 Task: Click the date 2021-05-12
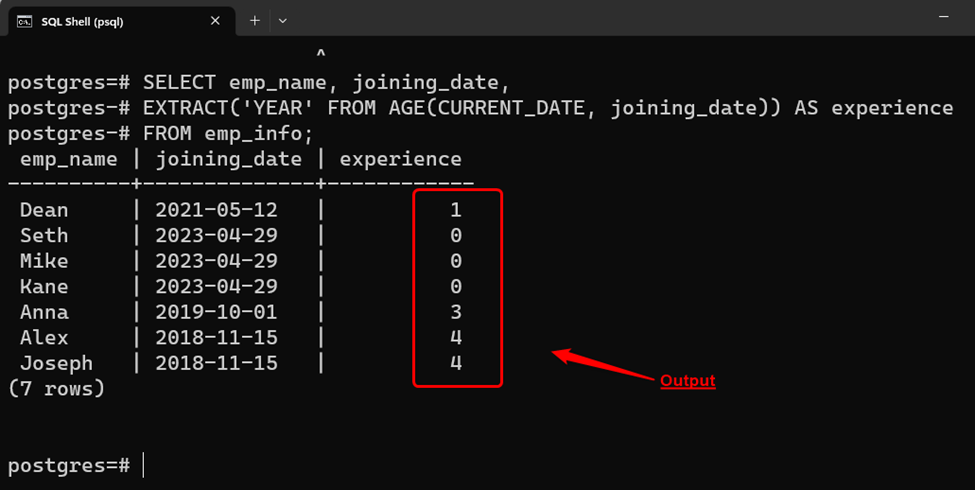pos(216,210)
